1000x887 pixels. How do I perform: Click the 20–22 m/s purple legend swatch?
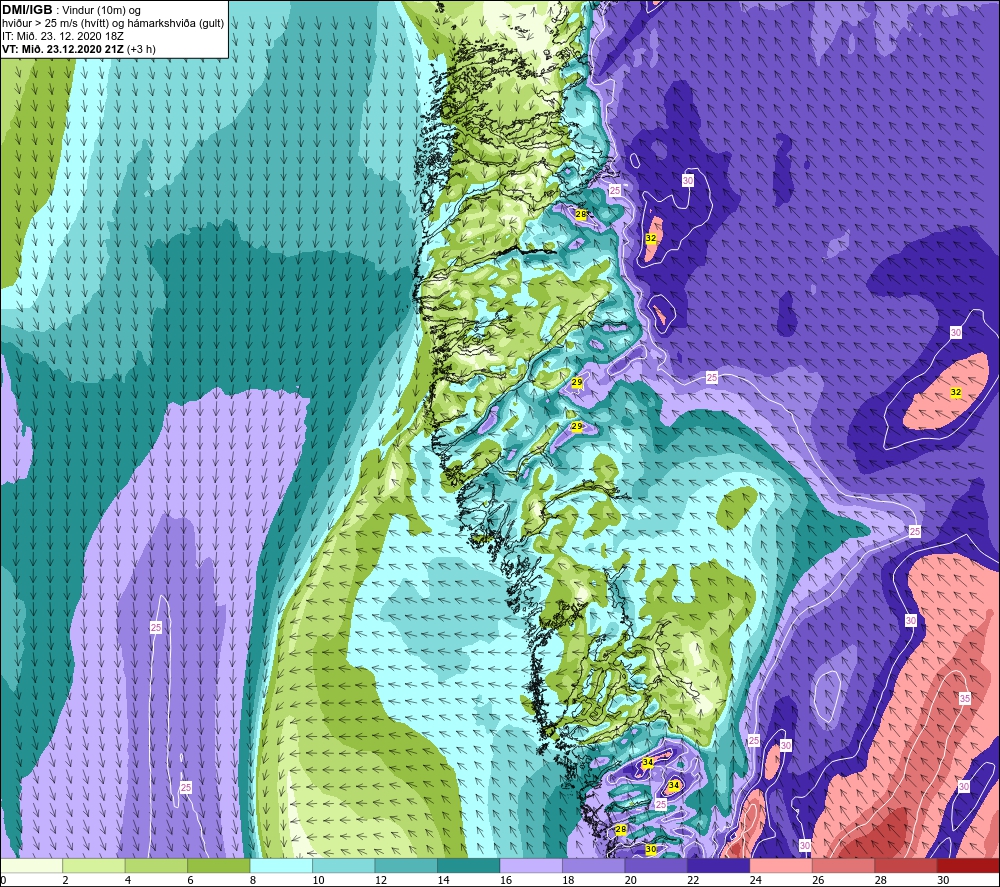tap(656, 865)
